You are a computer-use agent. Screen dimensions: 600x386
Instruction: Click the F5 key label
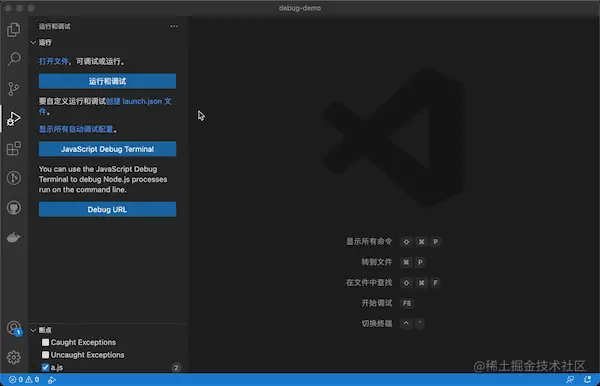[x=407, y=303]
